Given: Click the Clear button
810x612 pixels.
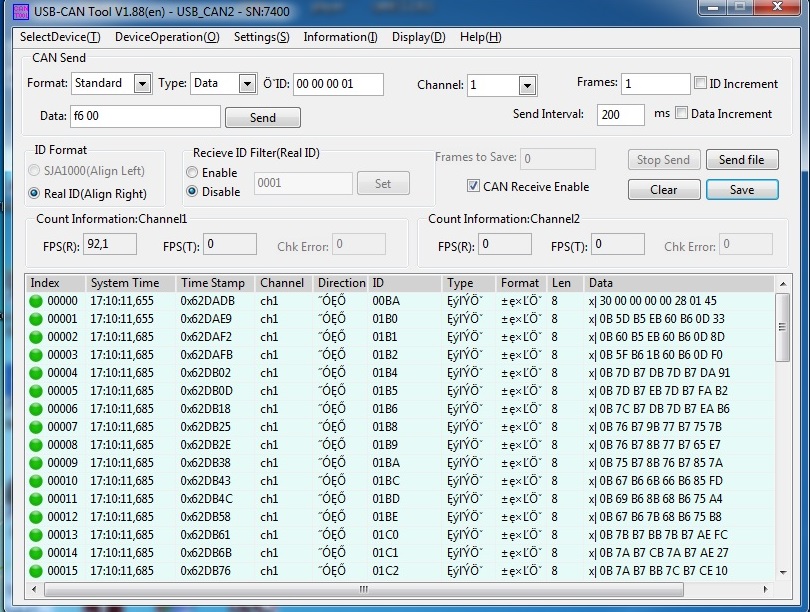Looking at the screenshot, I should (x=663, y=190).
